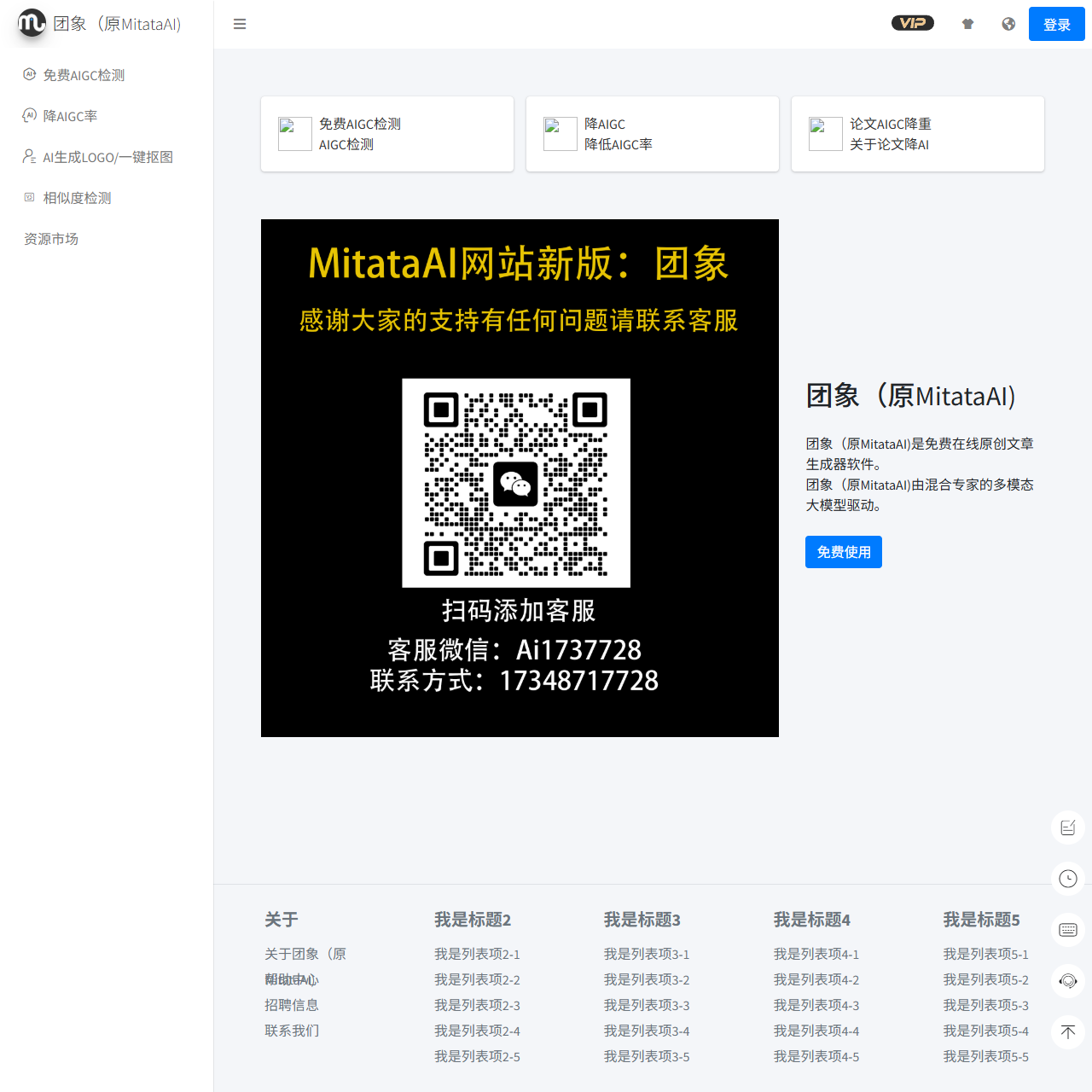Open the 相似度检测 tool icon
Image resolution: width=1092 pixels, height=1092 pixels.
(x=30, y=198)
